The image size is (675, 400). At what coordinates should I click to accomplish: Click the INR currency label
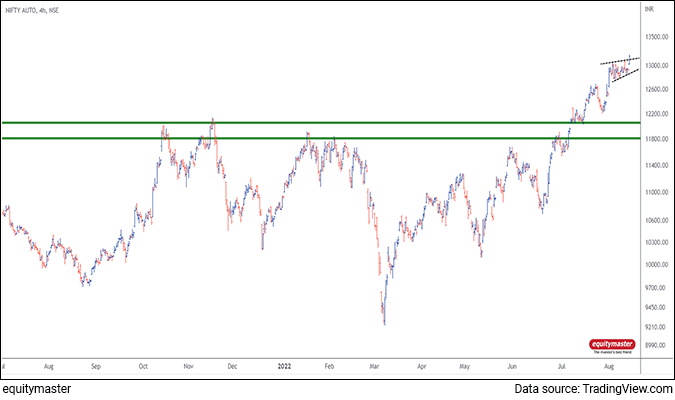click(x=653, y=10)
